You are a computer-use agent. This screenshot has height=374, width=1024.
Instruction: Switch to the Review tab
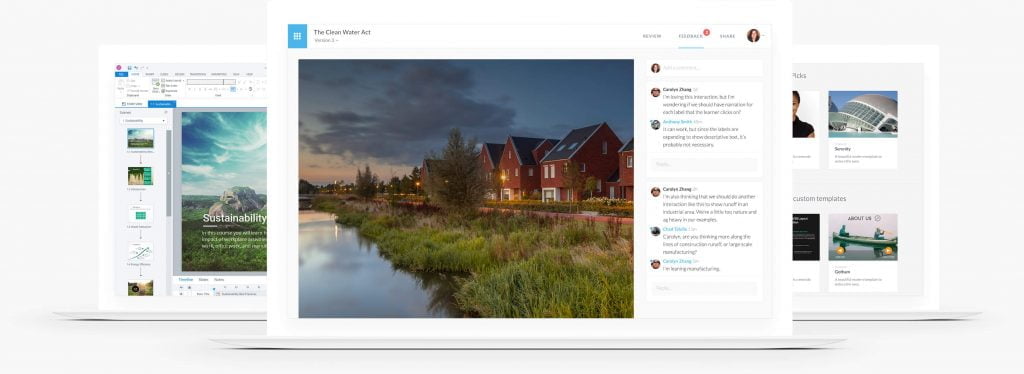[x=652, y=37]
